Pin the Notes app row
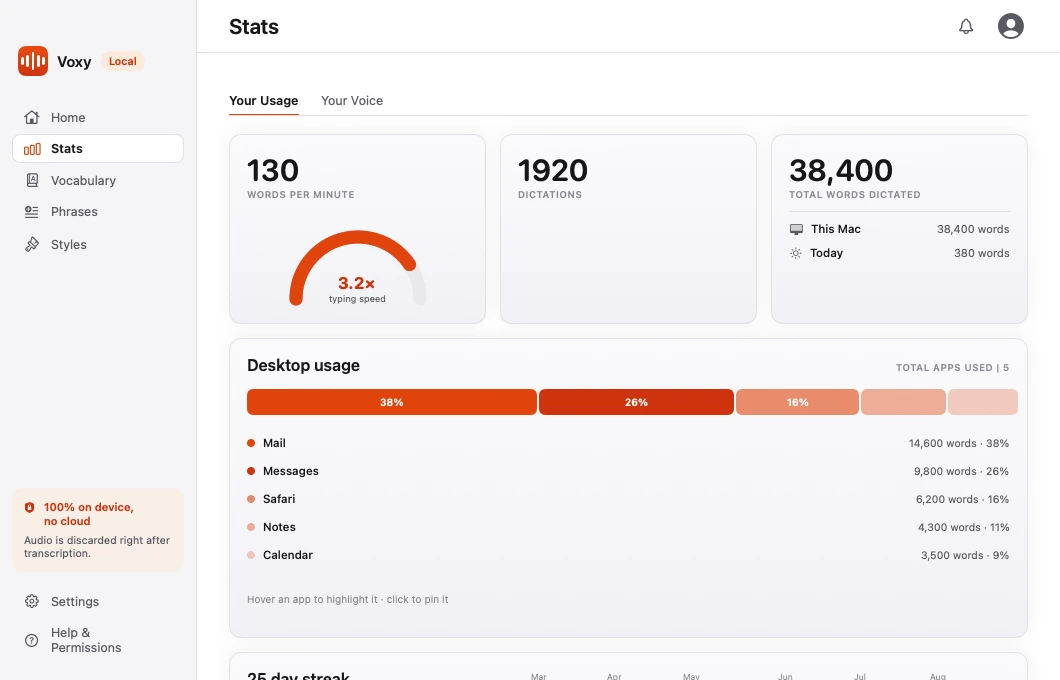 (x=628, y=527)
